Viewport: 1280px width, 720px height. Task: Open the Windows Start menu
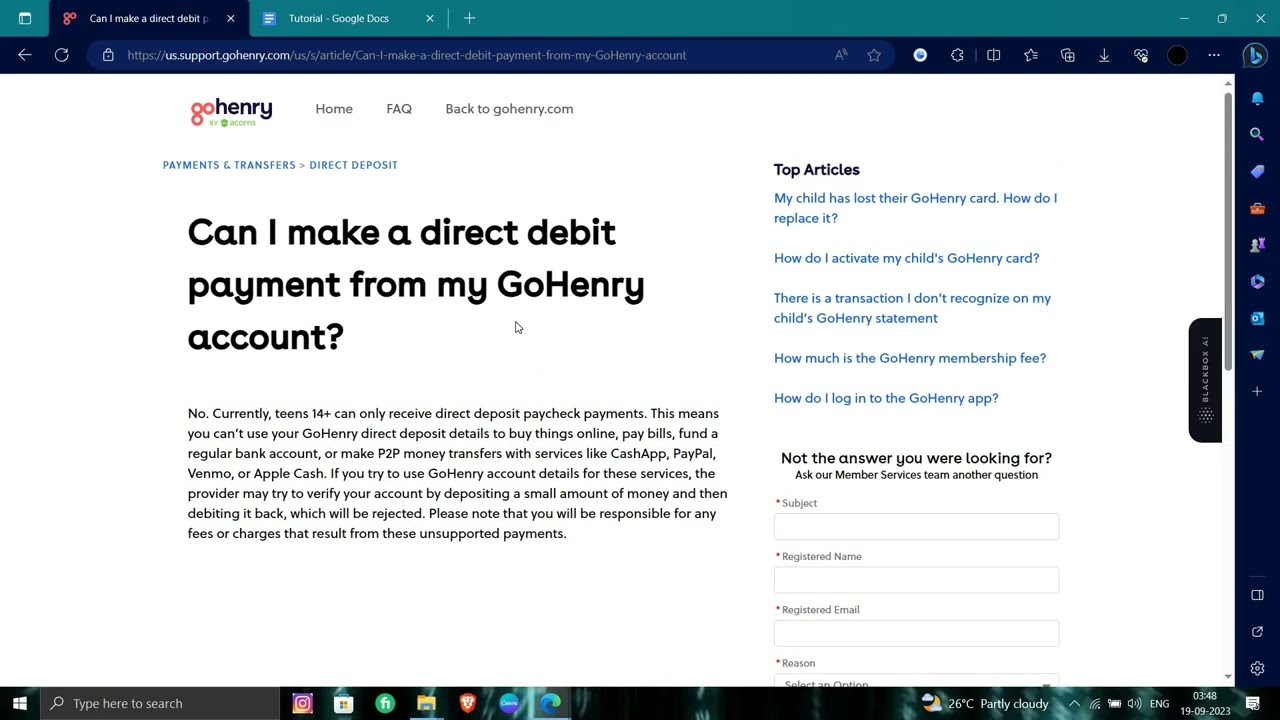point(20,703)
